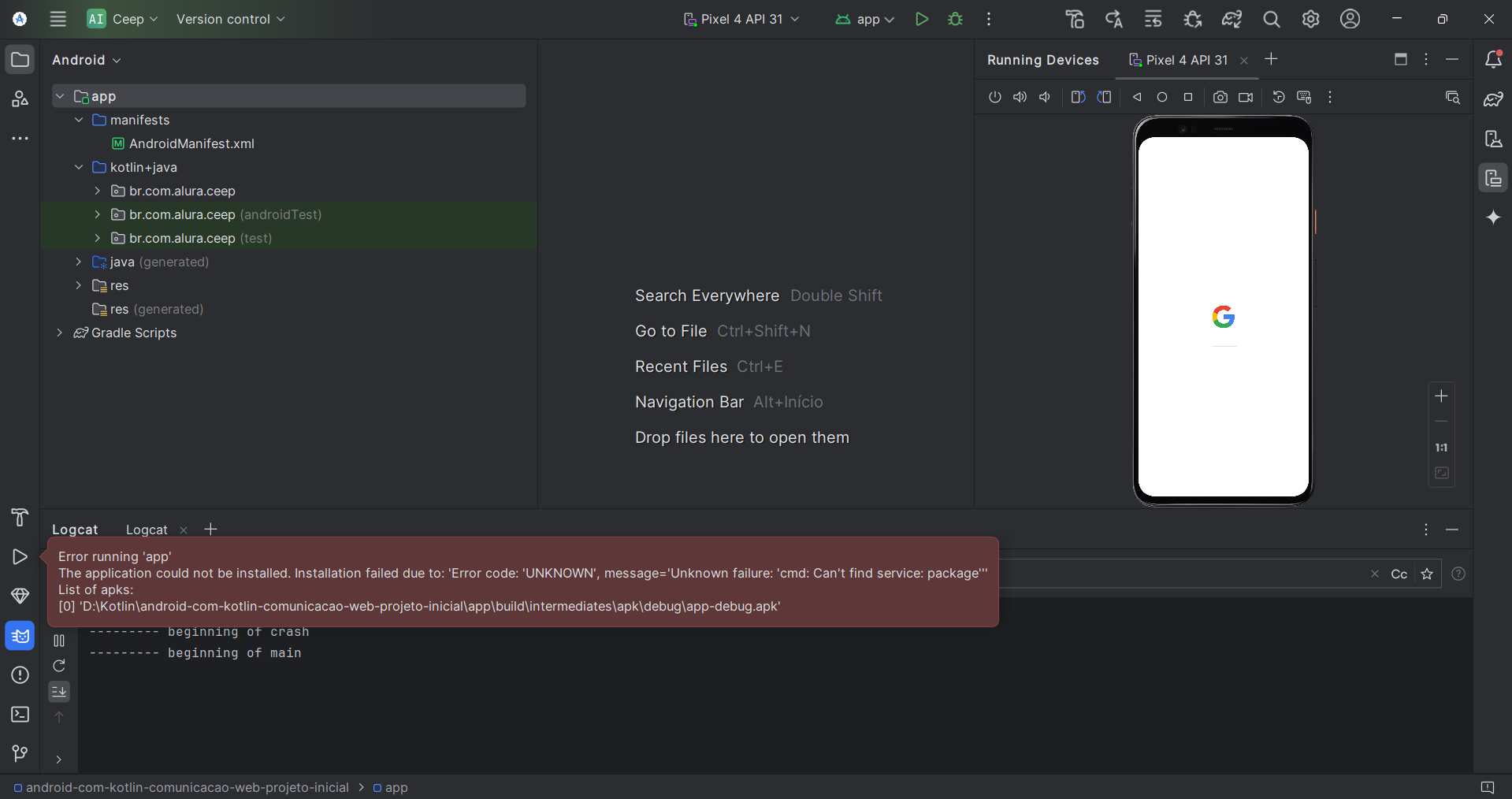The width and height of the screenshot is (1512, 799).
Task: Pause Logcat output
Action: [59, 641]
